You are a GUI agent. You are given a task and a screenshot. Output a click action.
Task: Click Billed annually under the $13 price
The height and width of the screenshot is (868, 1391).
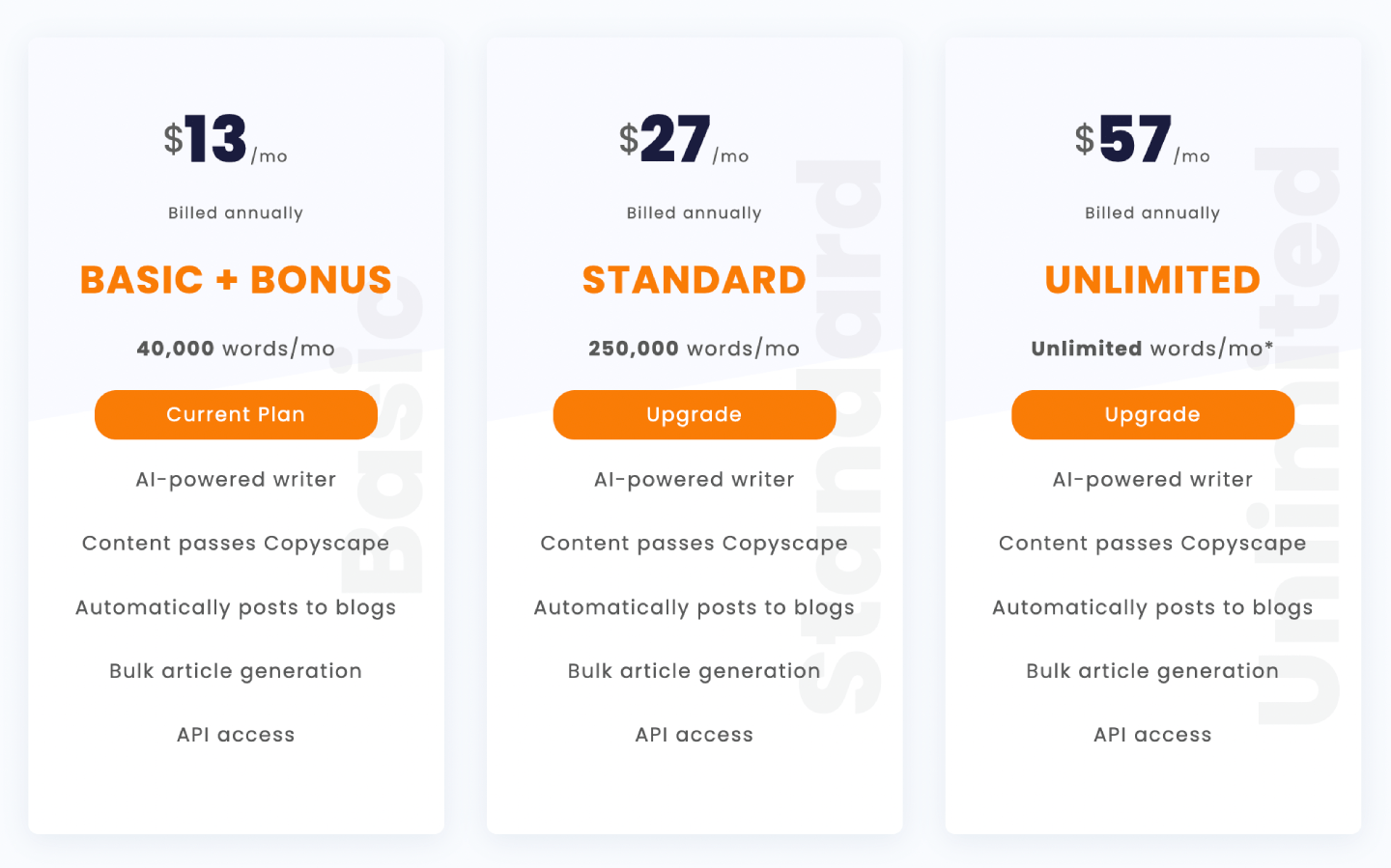point(236,213)
